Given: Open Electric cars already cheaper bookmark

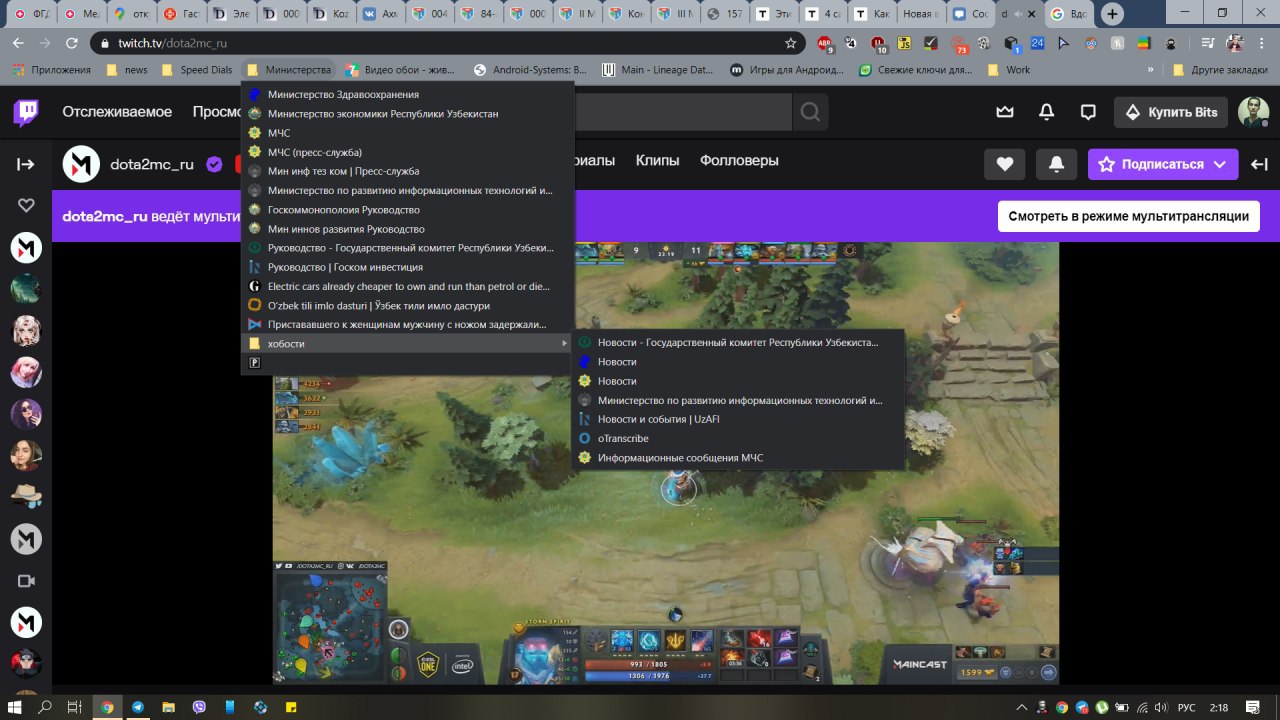Looking at the screenshot, I should point(408,286).
